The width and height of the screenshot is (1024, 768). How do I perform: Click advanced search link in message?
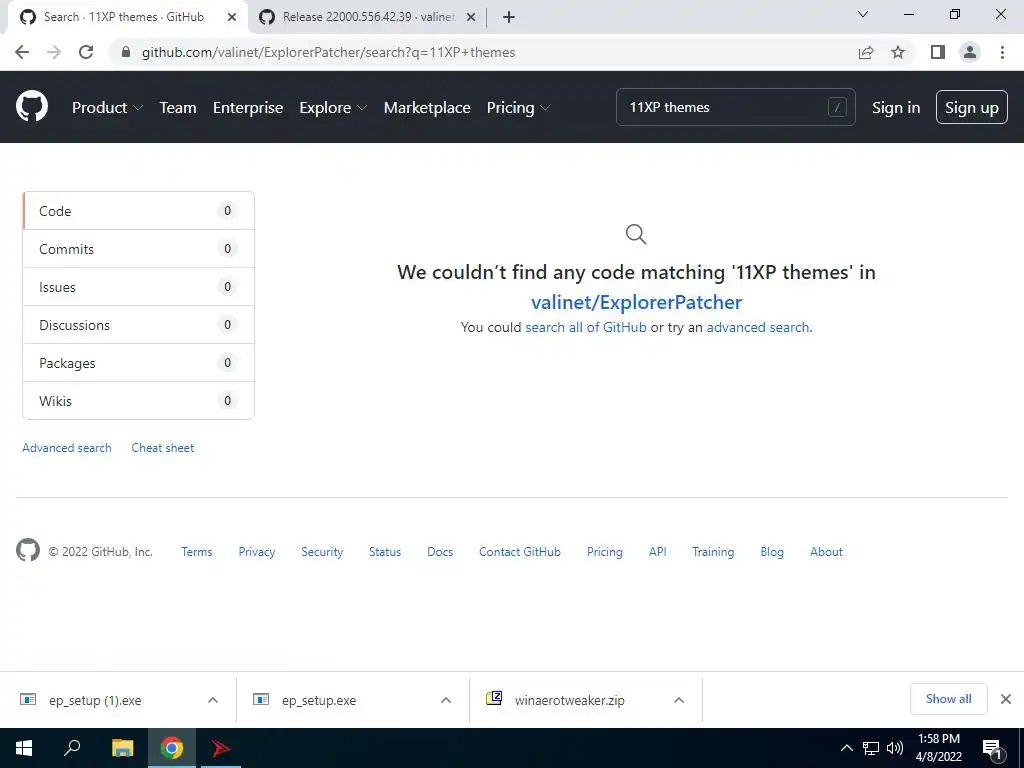click(758, 327)
